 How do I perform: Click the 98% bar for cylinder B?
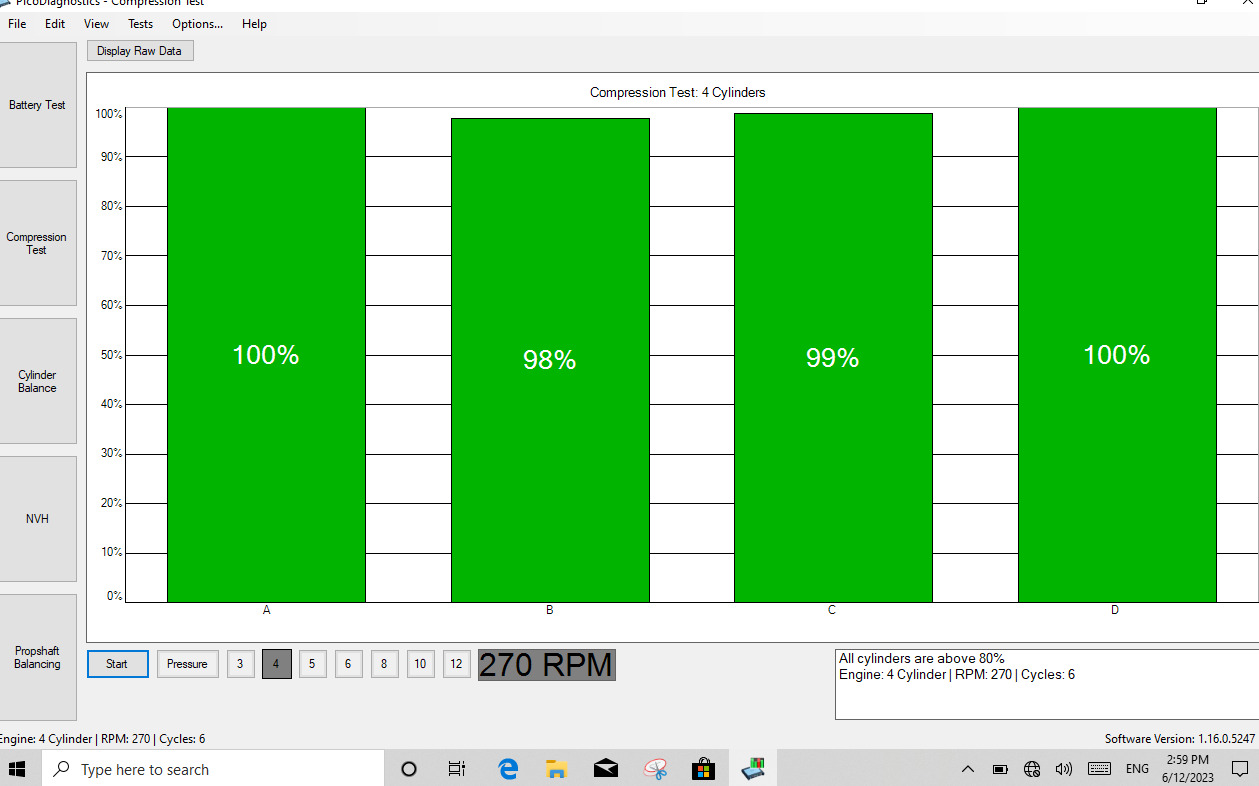[x=550, y=360]
